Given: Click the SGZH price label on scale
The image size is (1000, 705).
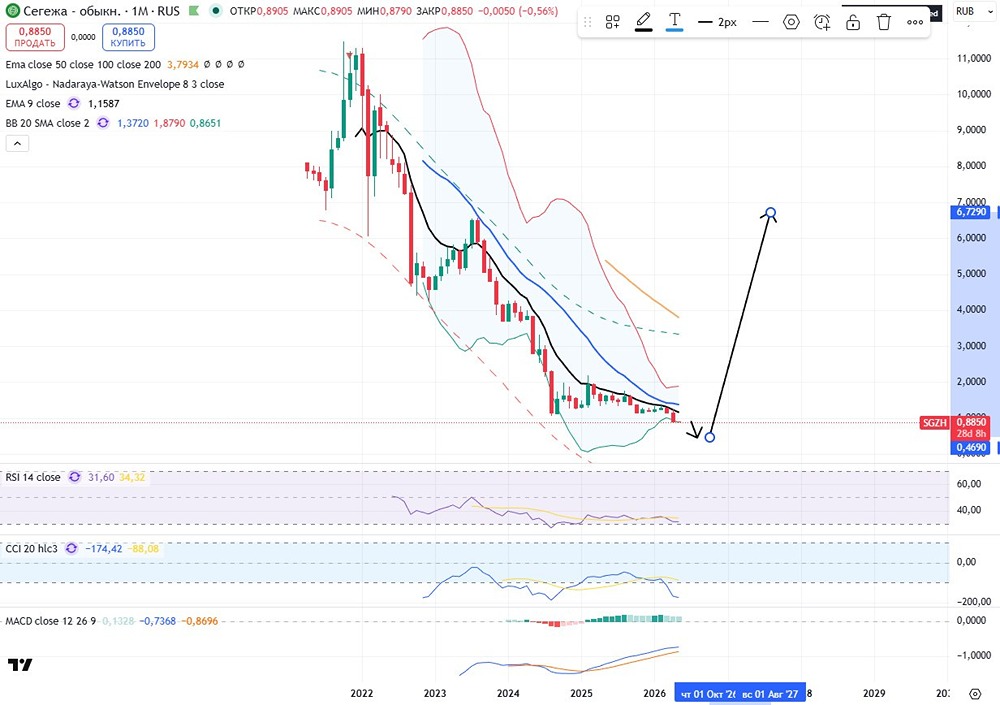Looking at the screenshot, I should pyautogui.click(x=935, y=423).
